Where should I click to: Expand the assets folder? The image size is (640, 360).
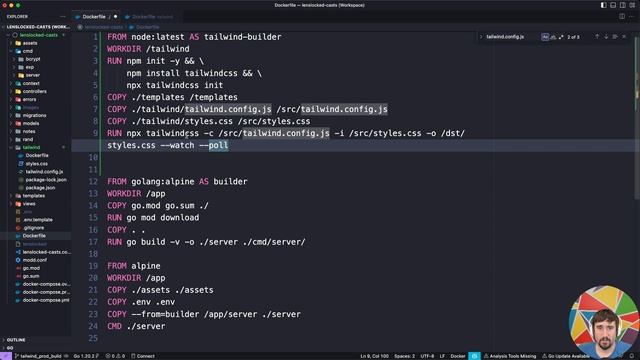coord(29,43)
